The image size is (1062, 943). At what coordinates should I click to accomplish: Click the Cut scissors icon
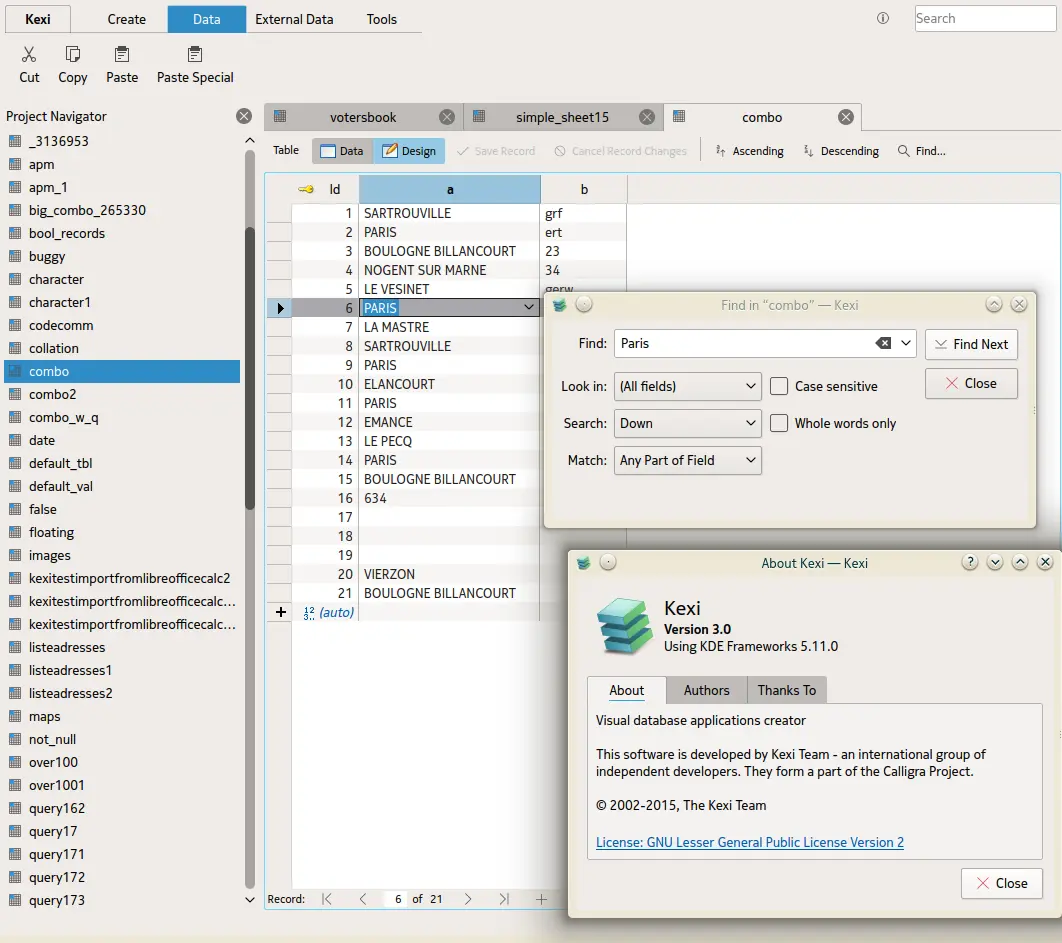click(29, 55)
